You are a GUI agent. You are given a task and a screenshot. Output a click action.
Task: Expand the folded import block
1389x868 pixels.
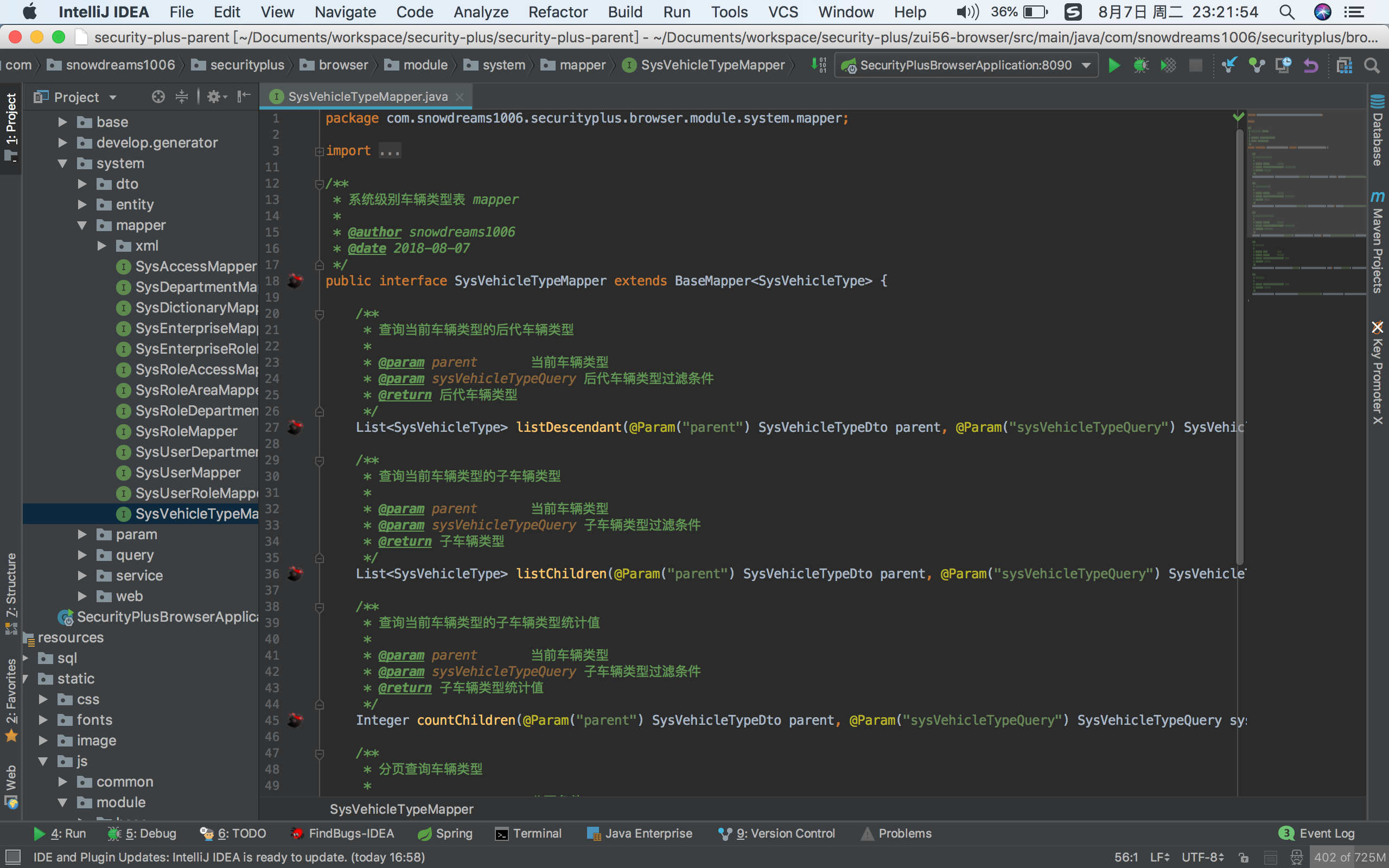click(320, 151)
